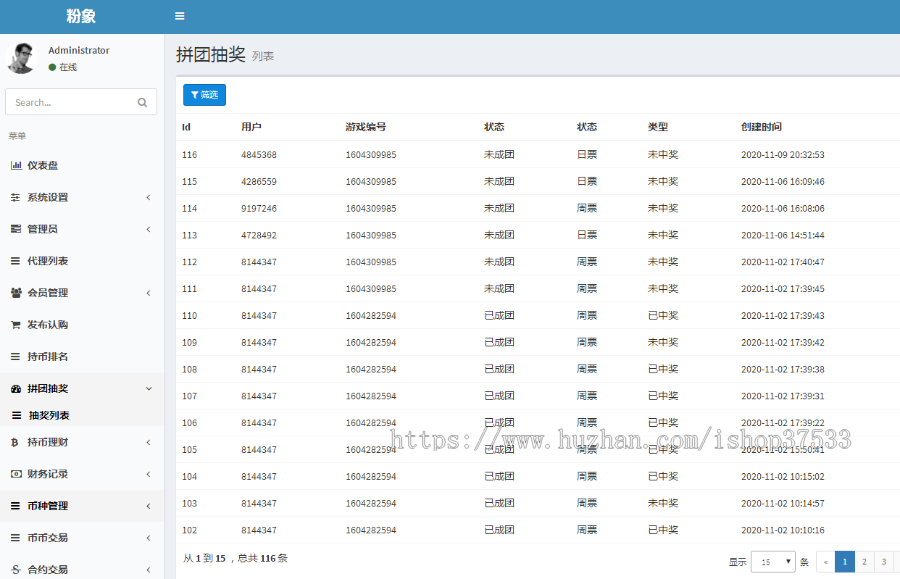Click the 发布认购 cart icon
Screen dimensions: 900x579
pos(15,325)
